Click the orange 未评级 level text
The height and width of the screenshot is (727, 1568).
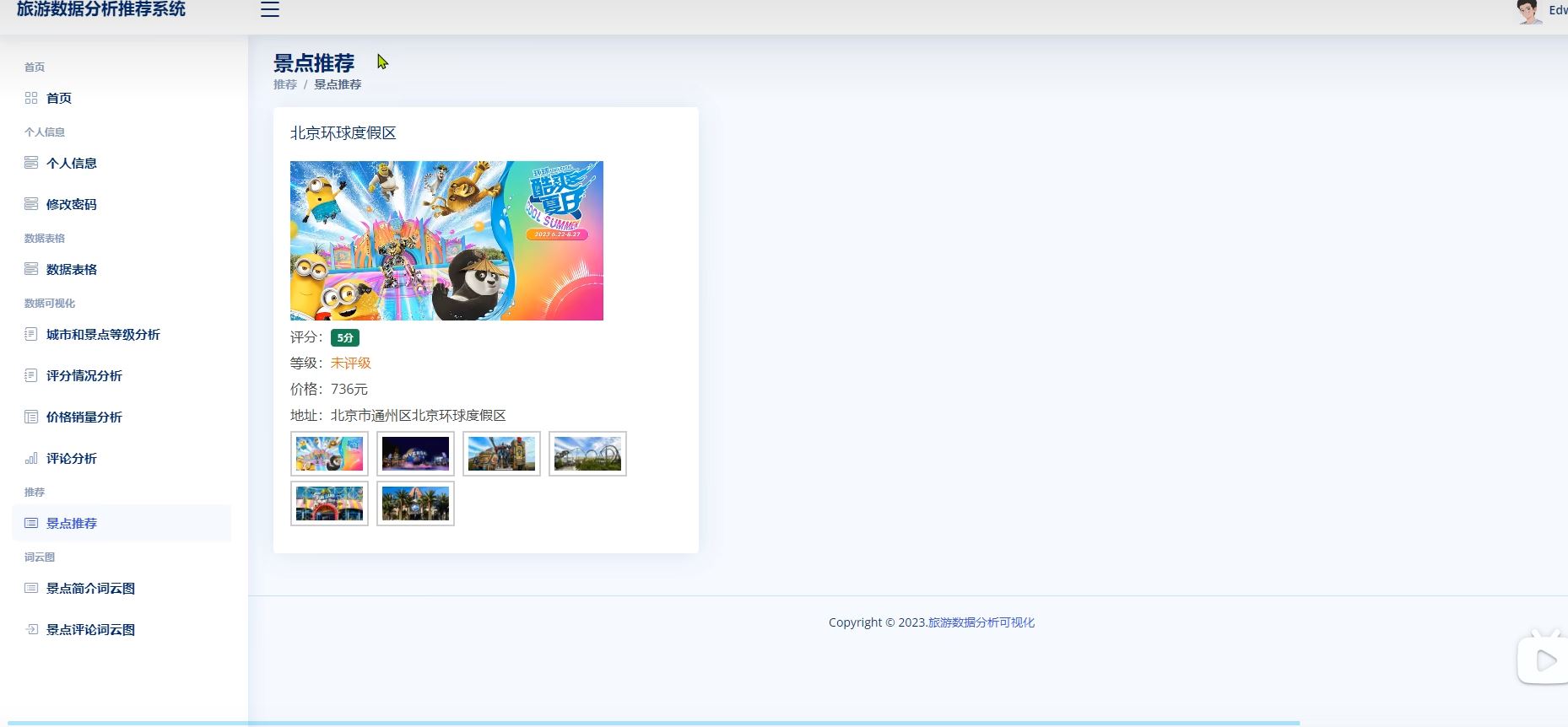click(351, 363)
